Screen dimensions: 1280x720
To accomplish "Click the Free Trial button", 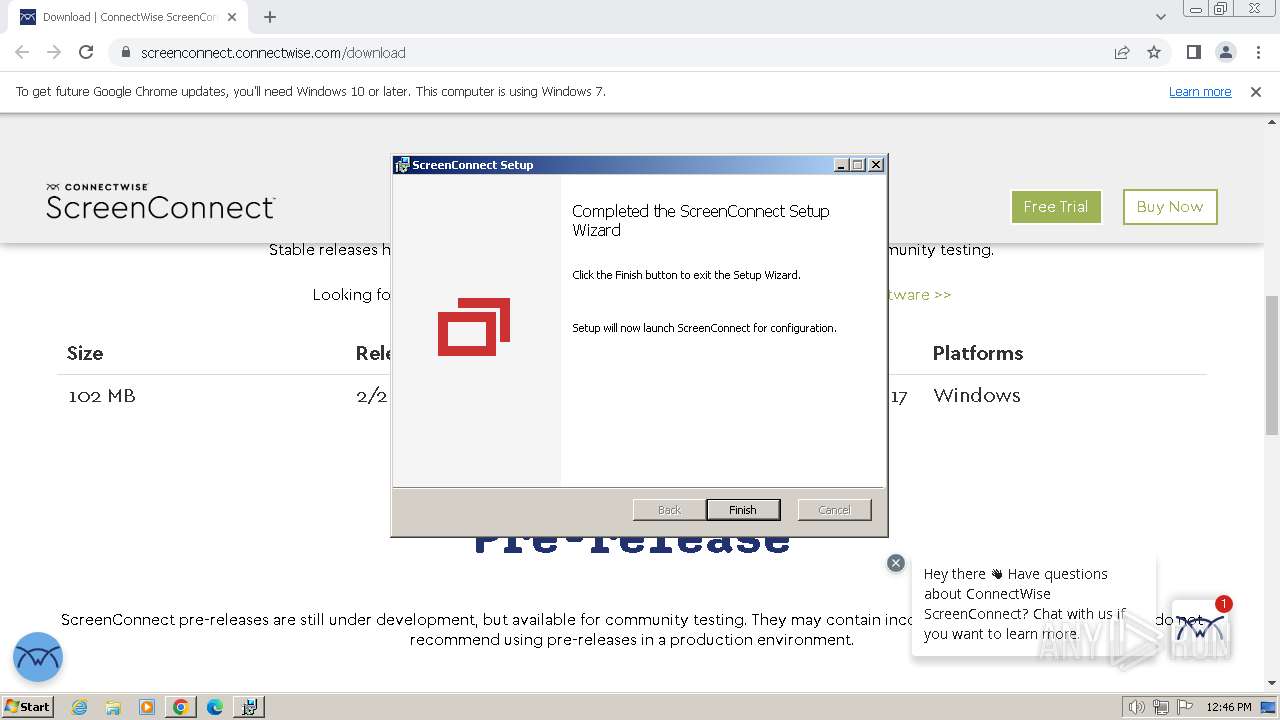I will pos(1056,207).
